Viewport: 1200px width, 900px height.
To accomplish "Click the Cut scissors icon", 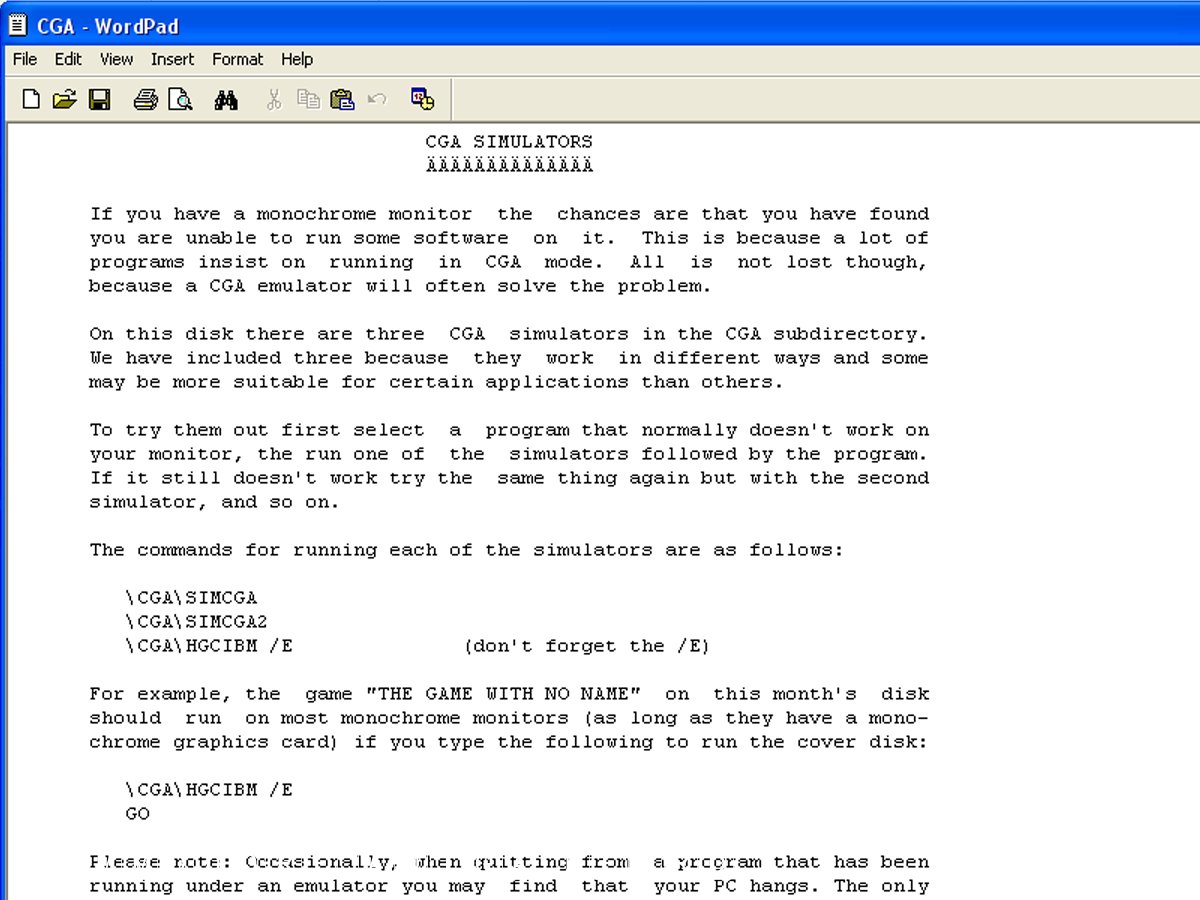I will (273, 99).
